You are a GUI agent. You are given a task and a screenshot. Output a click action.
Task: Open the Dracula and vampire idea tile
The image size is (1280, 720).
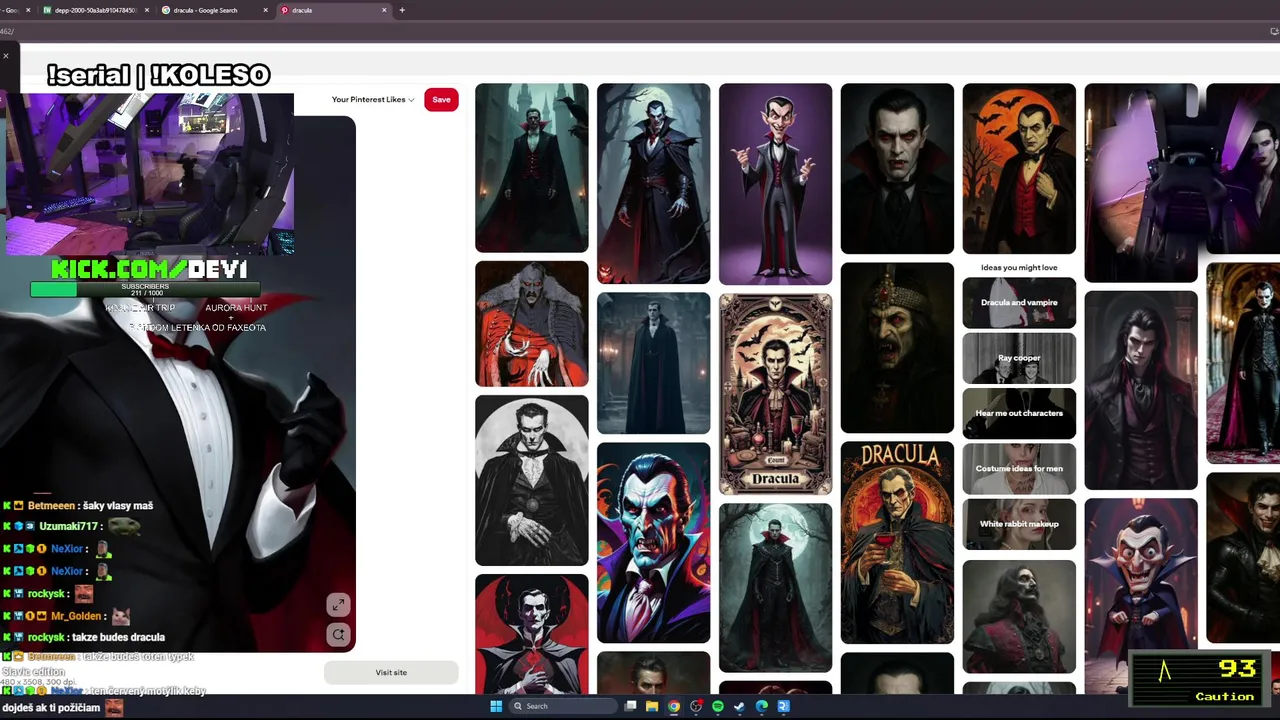click(1019, 302)
